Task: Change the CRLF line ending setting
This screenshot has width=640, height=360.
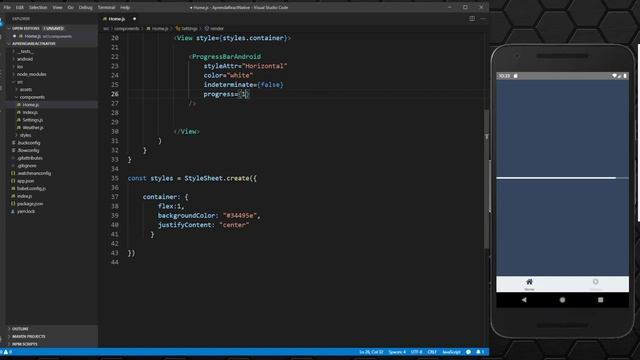Action: [432, 352]
